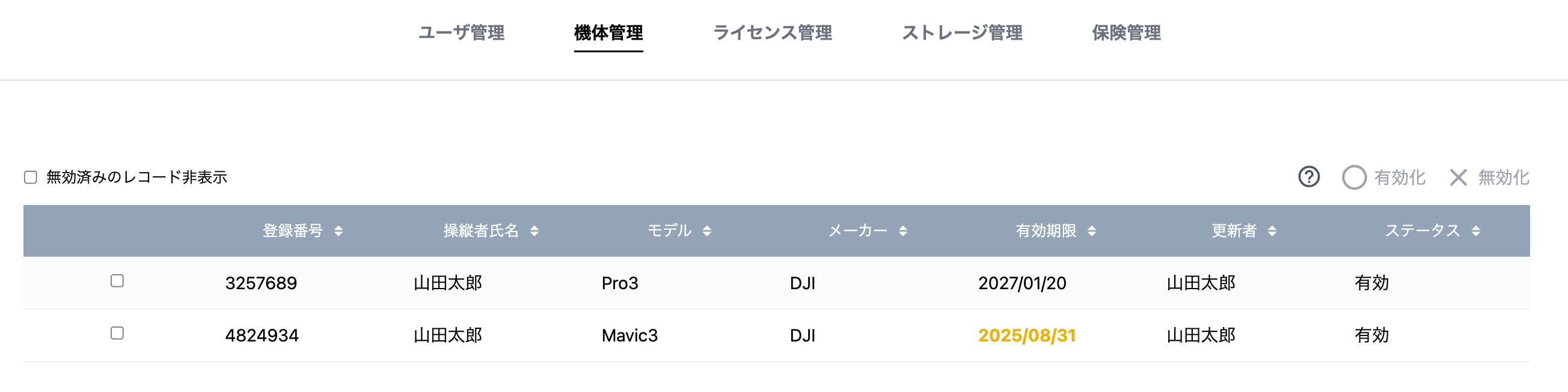Toggle sort order on 操縦者氏名 column

tap(534, 231)
